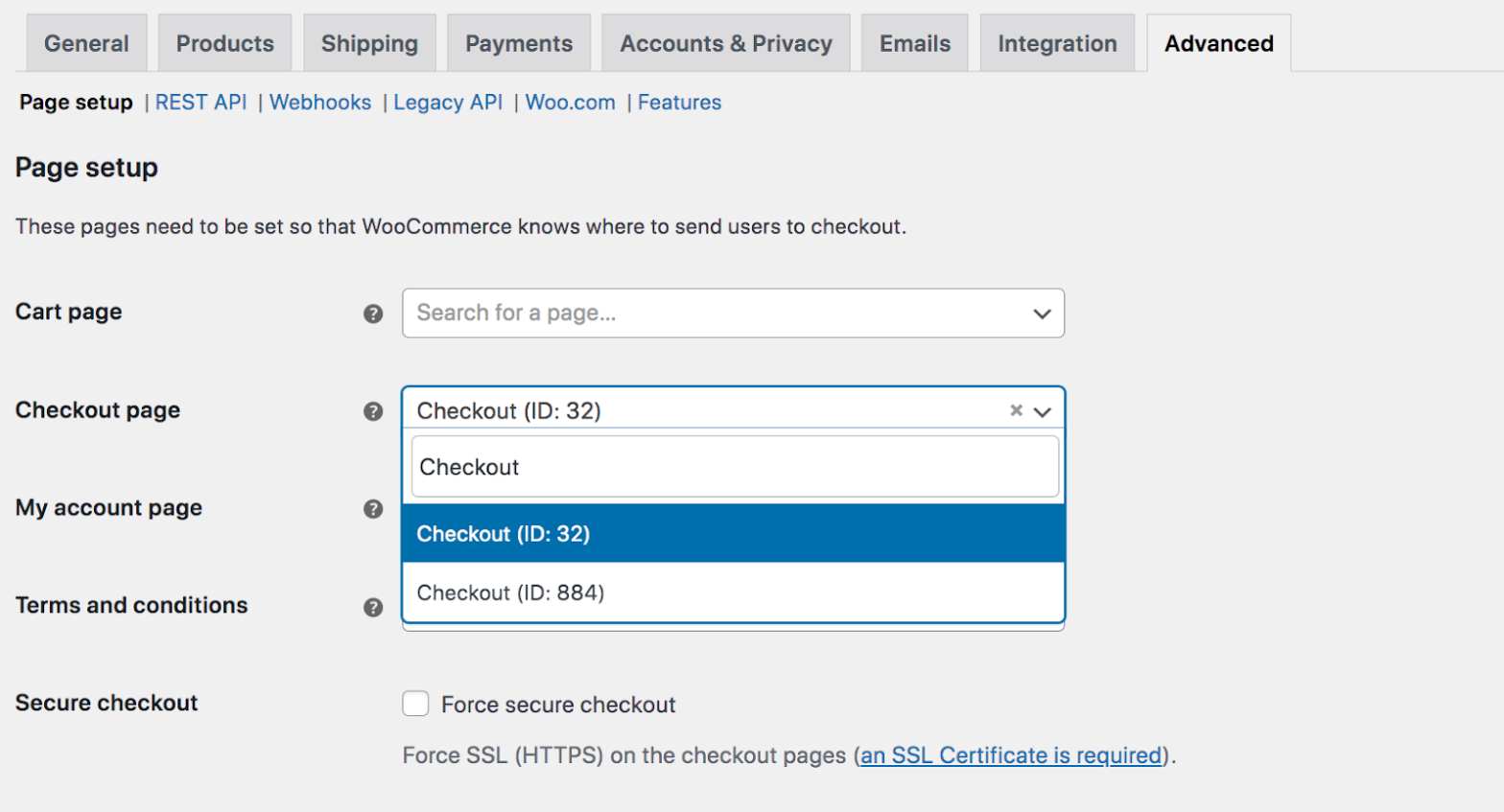1504x812 pixels.
Task: Switch to the Emails tab
Action: point(912,42)
